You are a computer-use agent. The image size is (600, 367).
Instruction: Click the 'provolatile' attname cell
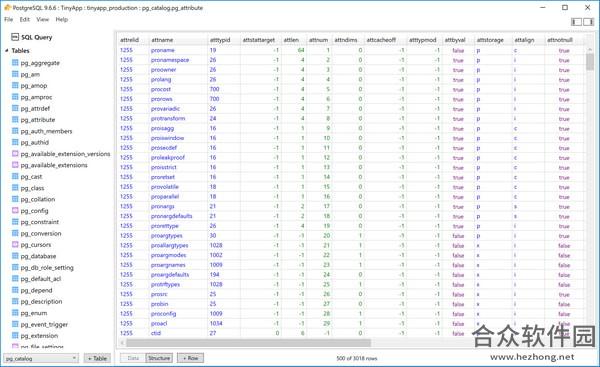point(178,187)
